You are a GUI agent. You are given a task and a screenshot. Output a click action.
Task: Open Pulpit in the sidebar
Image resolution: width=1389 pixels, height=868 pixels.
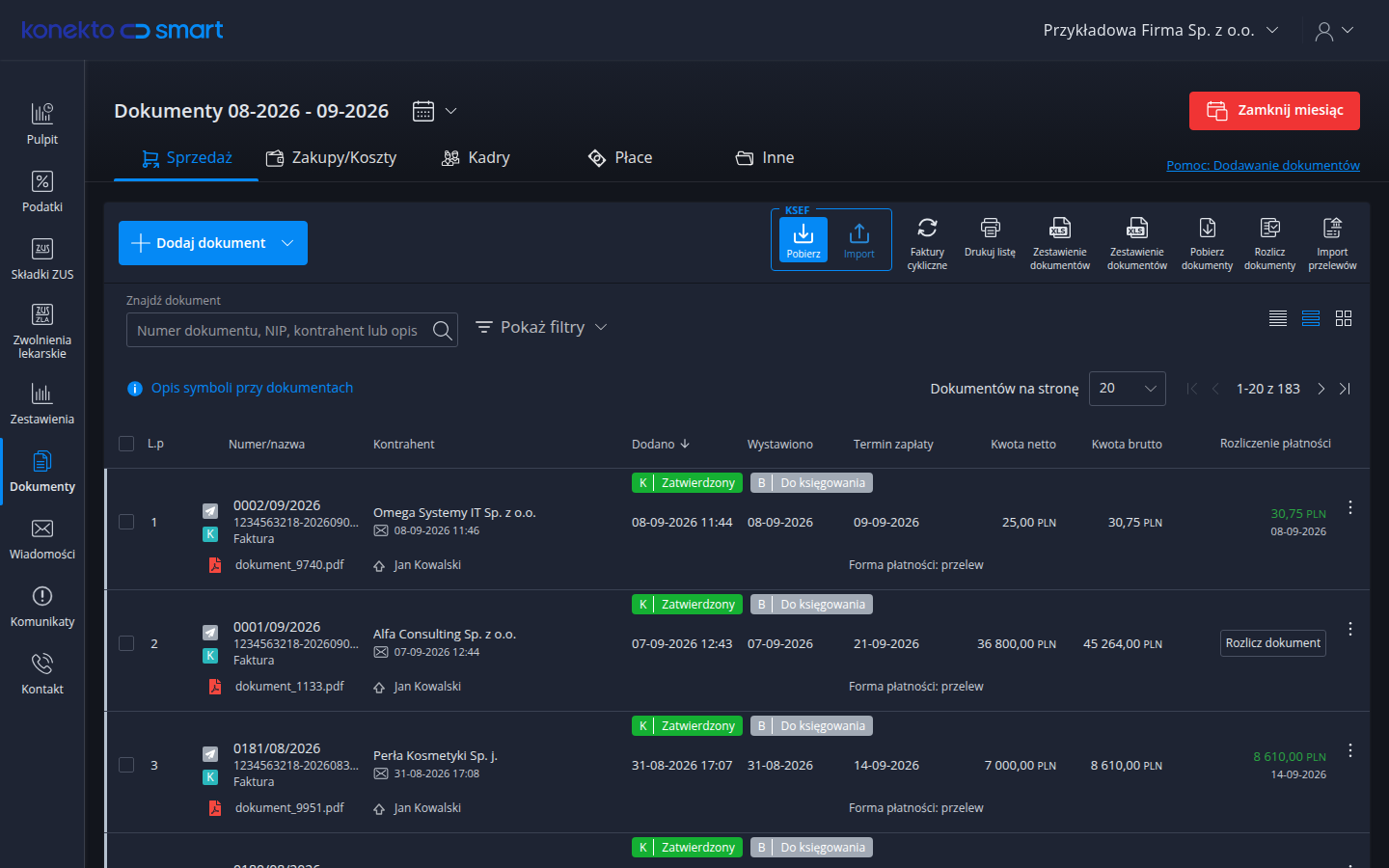[x=42, y=124]
